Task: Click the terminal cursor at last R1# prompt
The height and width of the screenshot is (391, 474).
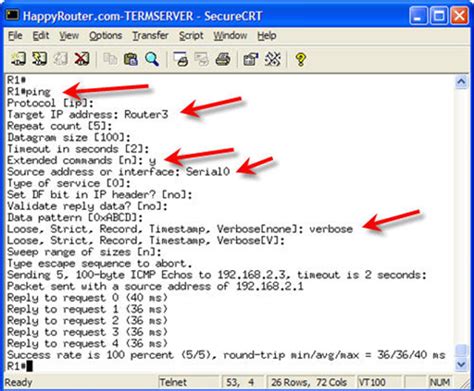Action: point(30,366)
